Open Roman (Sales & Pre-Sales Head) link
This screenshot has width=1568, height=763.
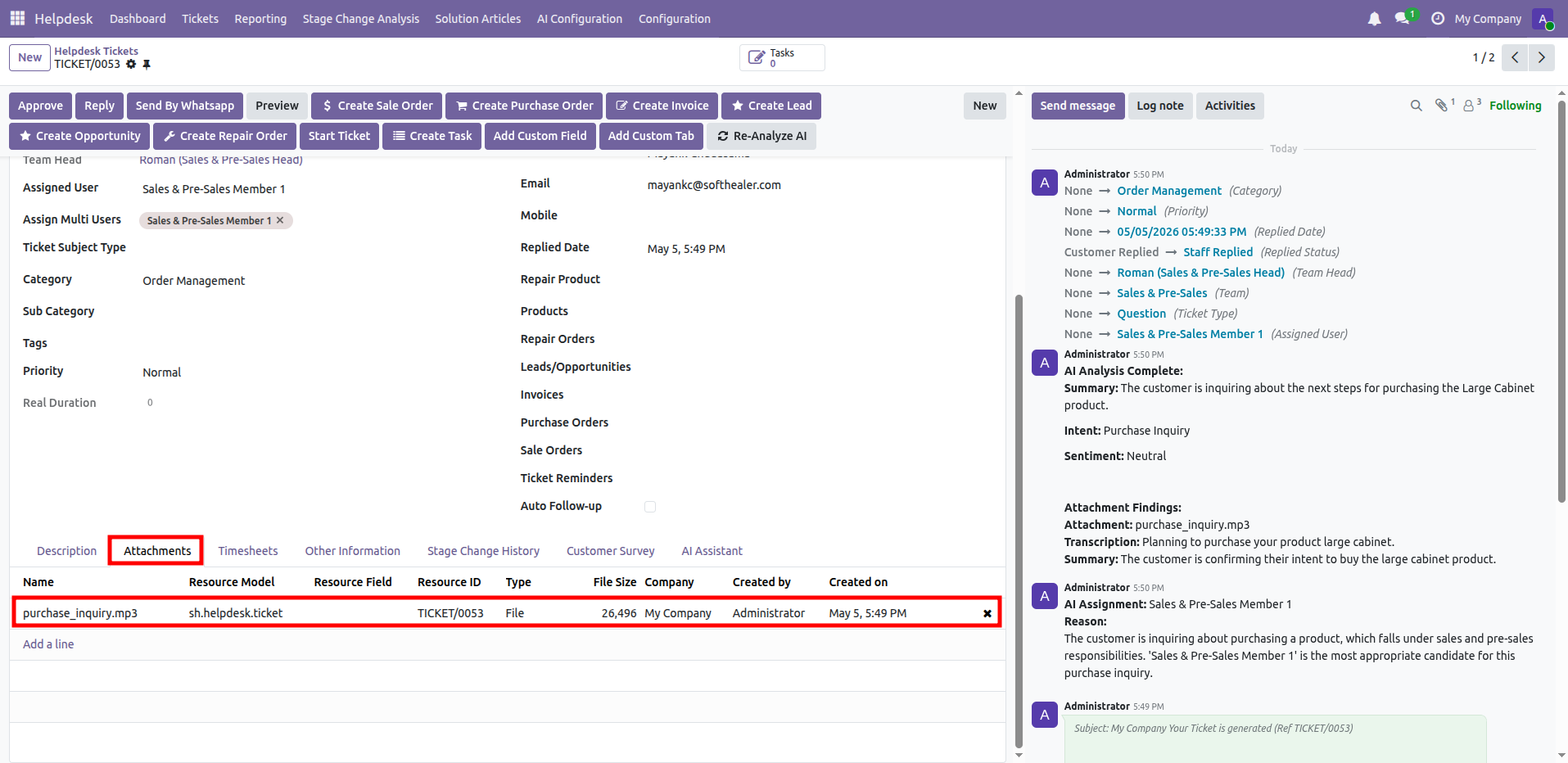coord(221,160)
